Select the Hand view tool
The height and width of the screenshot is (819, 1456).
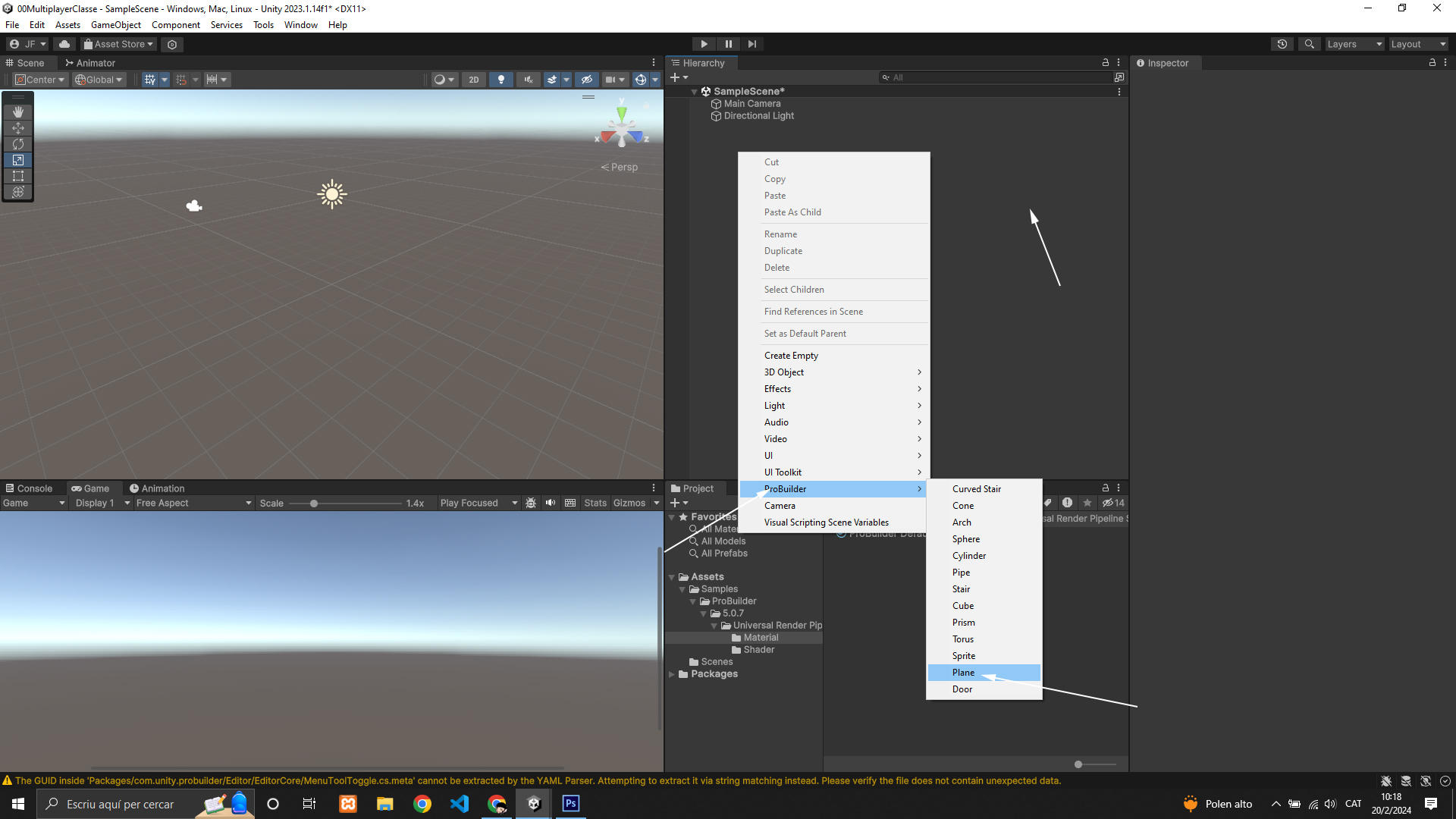[18, 111]
